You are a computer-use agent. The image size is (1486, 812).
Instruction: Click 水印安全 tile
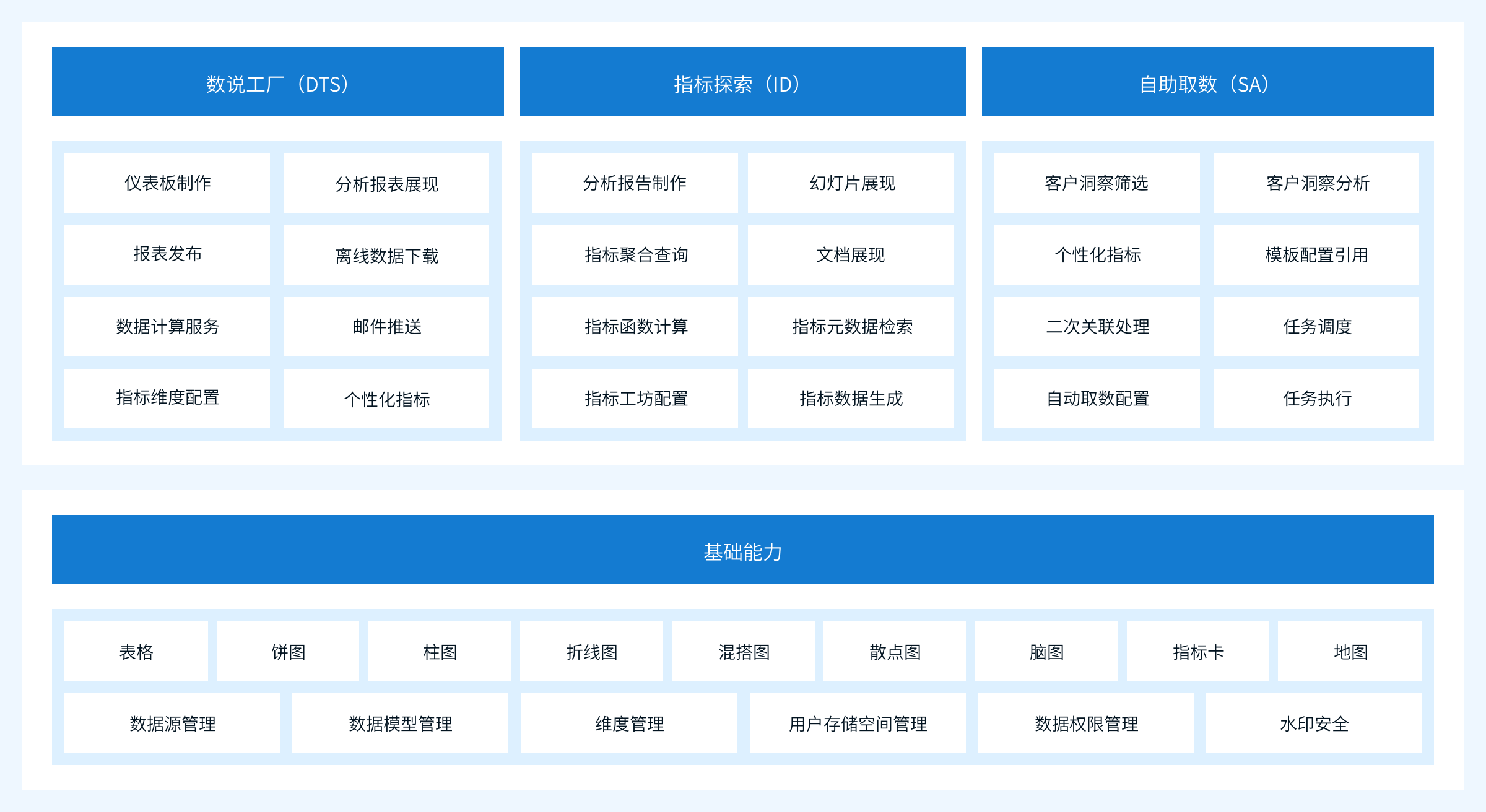click(1314, 723)
